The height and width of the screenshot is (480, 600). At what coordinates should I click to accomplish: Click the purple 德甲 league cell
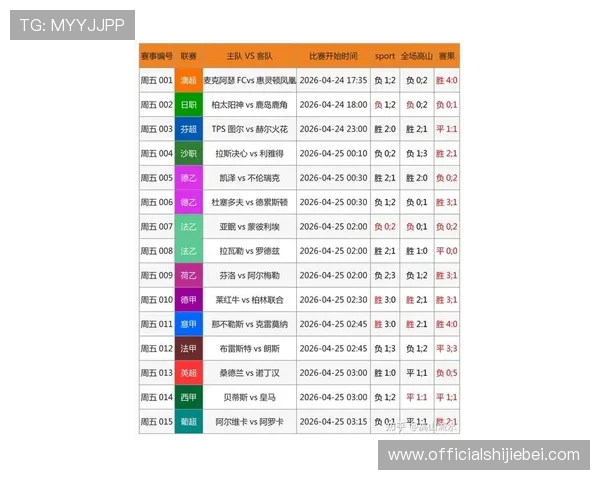(x=189, y=300)
